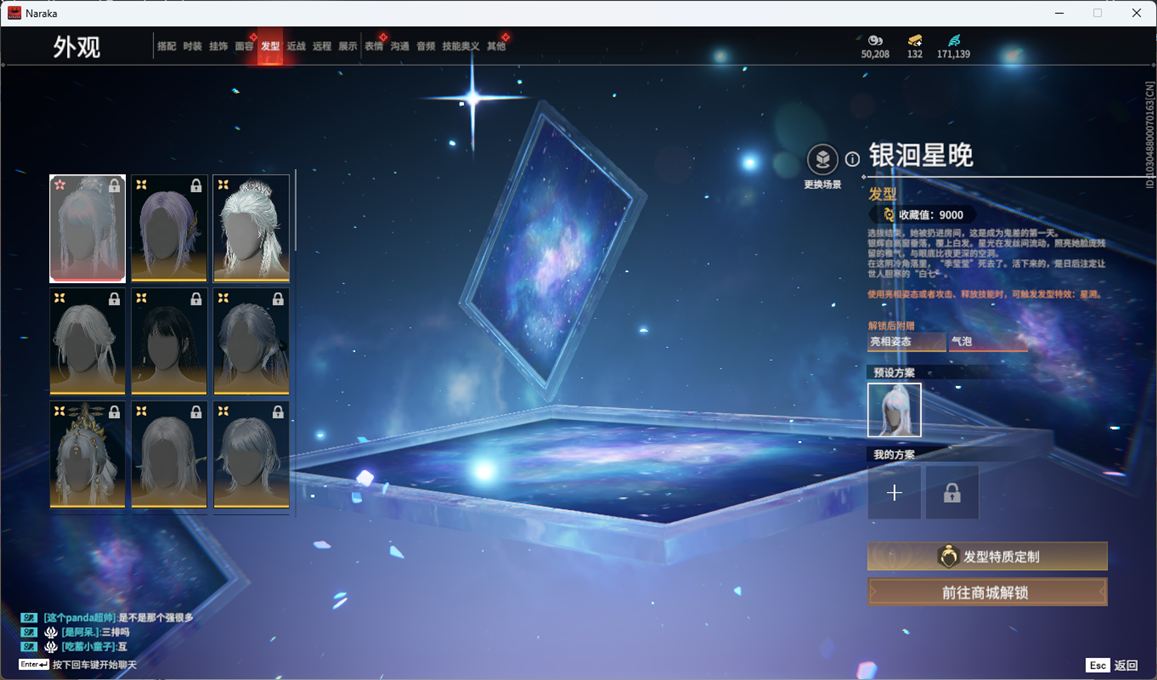Click the lock icon on purple hair card

(x=196, y=186)
